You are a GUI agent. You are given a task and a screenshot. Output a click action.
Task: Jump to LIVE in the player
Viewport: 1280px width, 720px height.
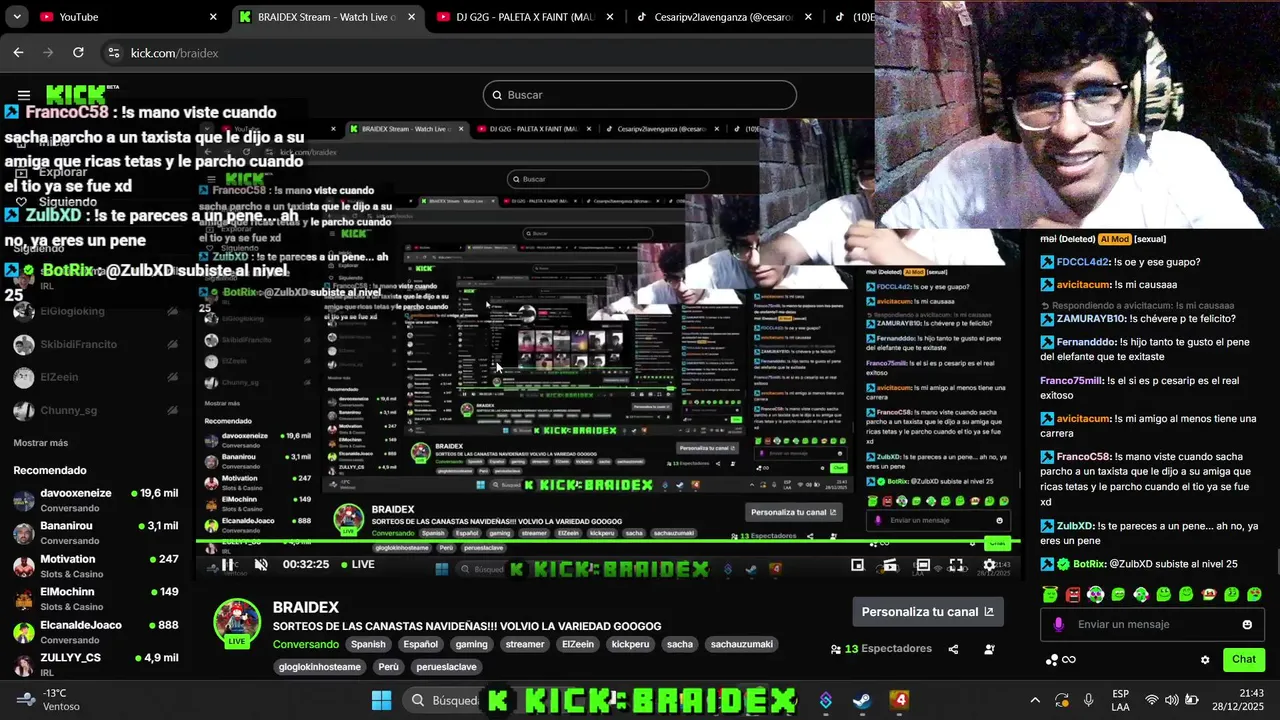point(357,565)
